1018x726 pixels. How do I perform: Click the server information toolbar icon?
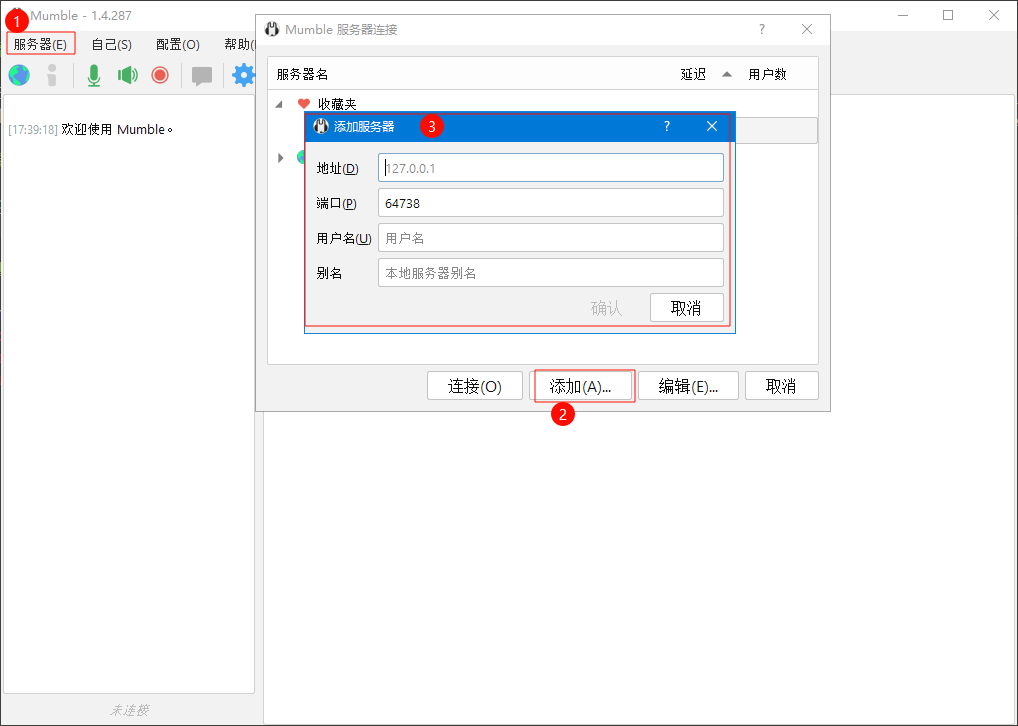[x=52, y=75]
